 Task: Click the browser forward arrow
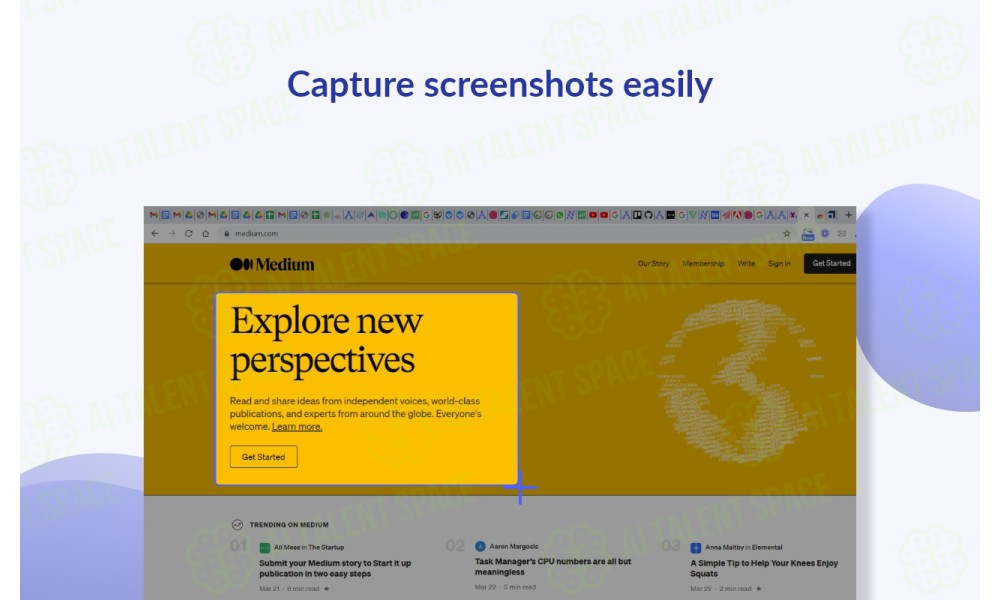click(x=172, y=233)
